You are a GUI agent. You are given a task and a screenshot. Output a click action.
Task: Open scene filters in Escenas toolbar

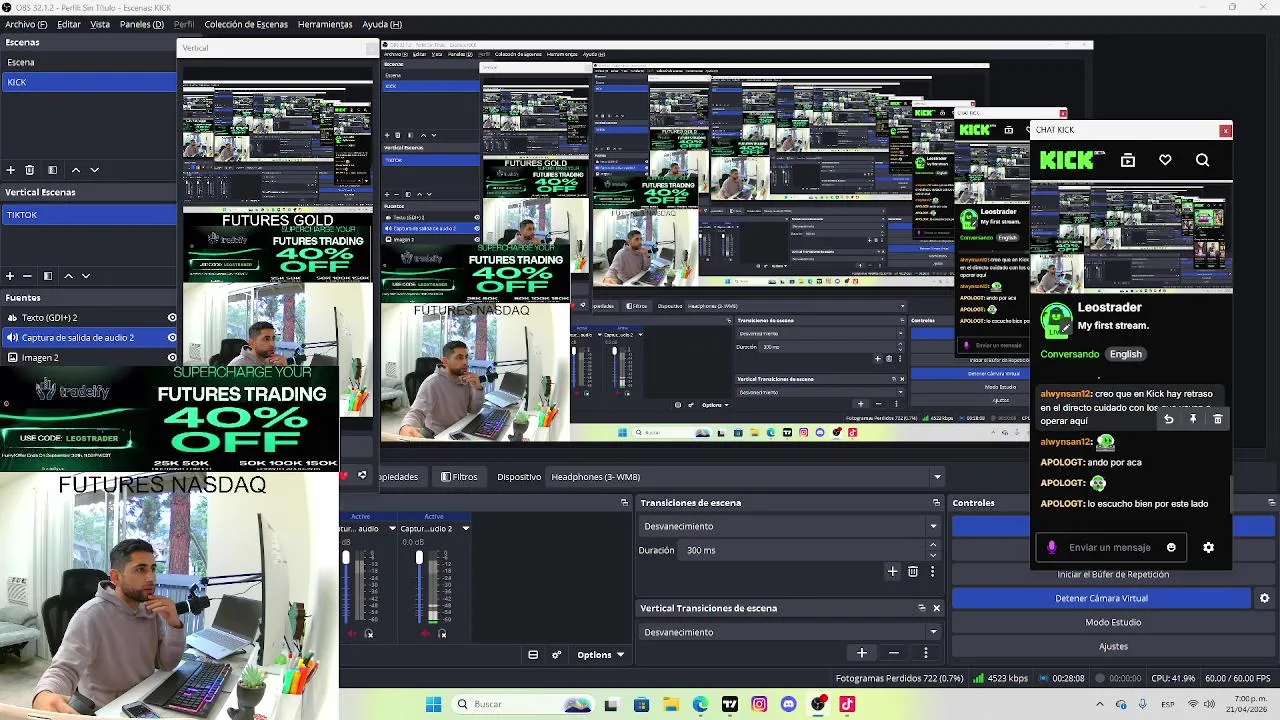[52, 170]
